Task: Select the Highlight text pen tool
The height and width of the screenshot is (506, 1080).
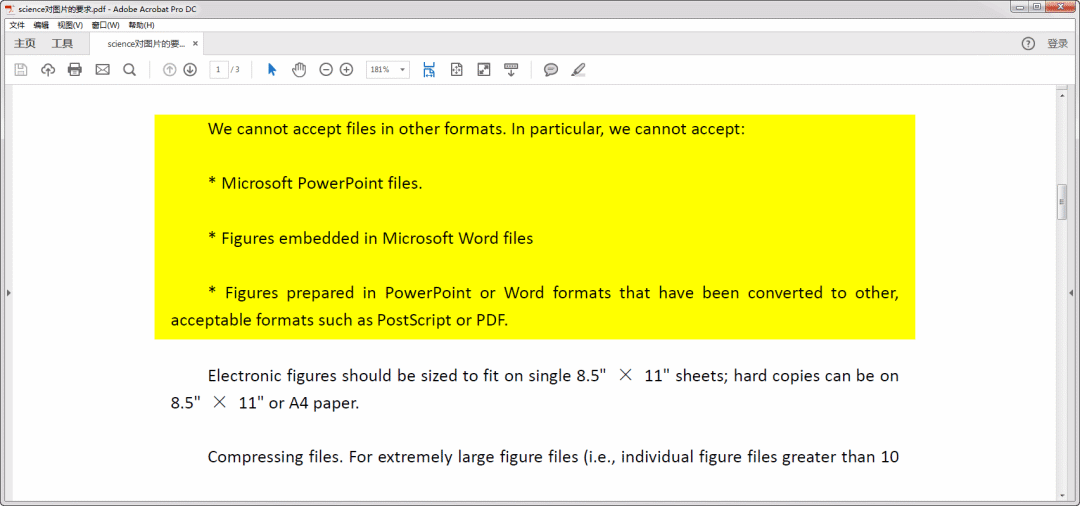Action: point(579,70)
